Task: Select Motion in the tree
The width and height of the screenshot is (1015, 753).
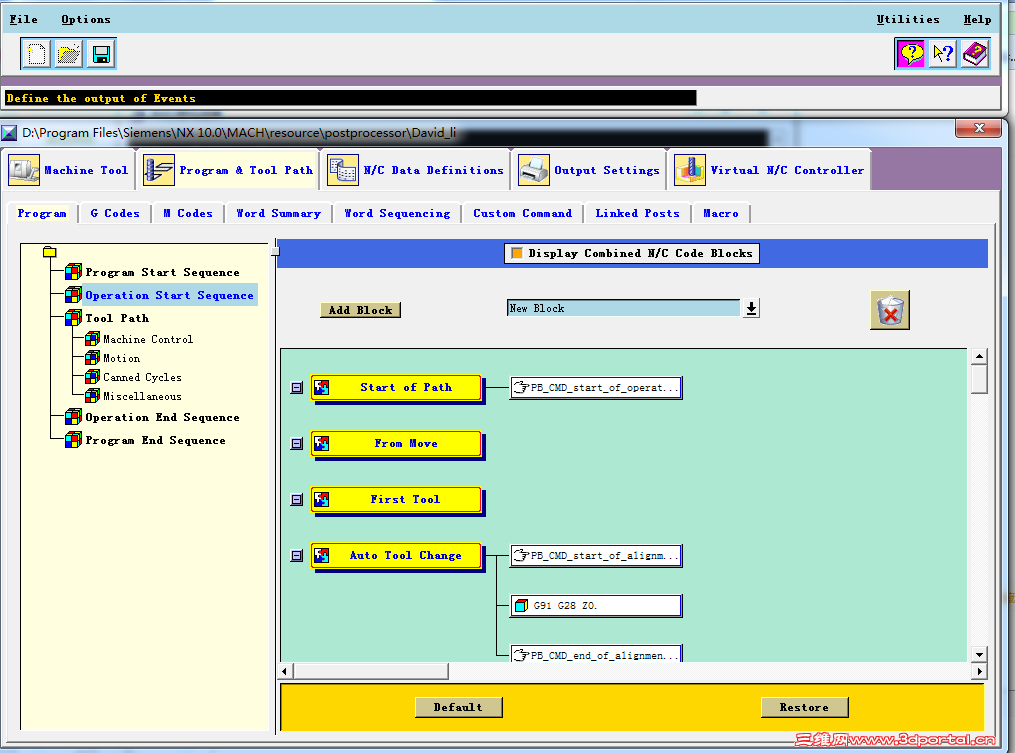Action: point(122,358)
